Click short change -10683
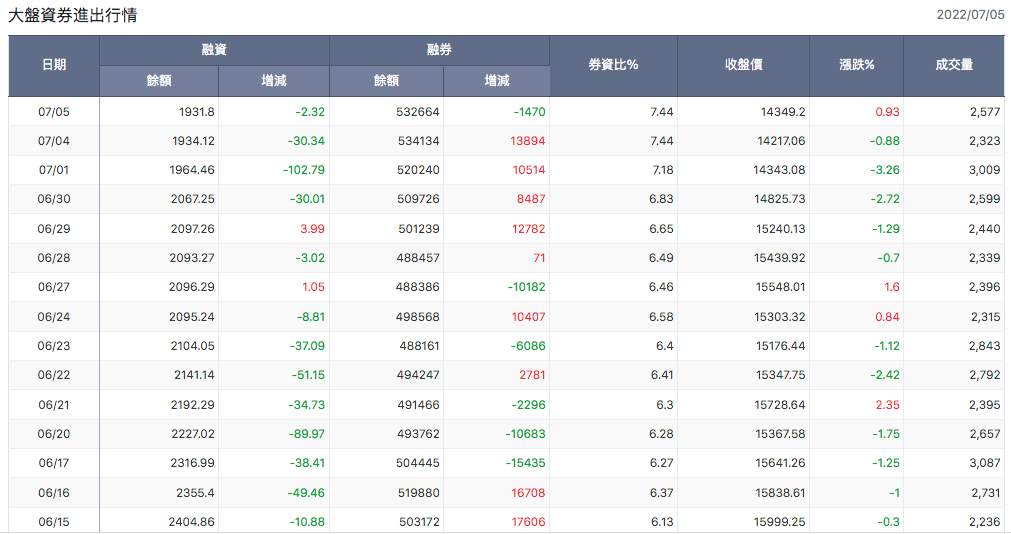This screenshot has height=534, width=1011. tap(525, 434)
